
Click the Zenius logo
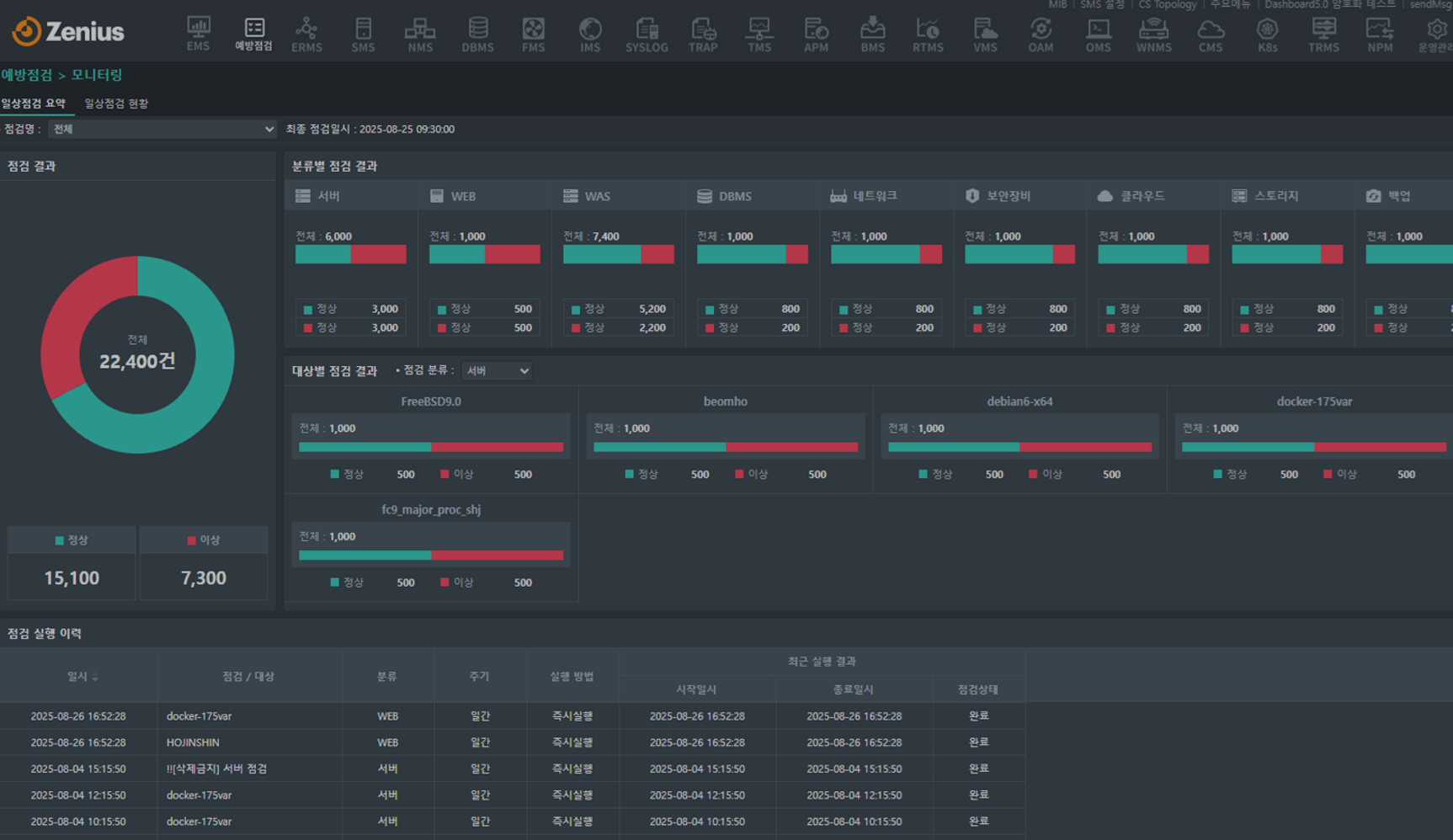pyautogui.click(x=68, y=32)
